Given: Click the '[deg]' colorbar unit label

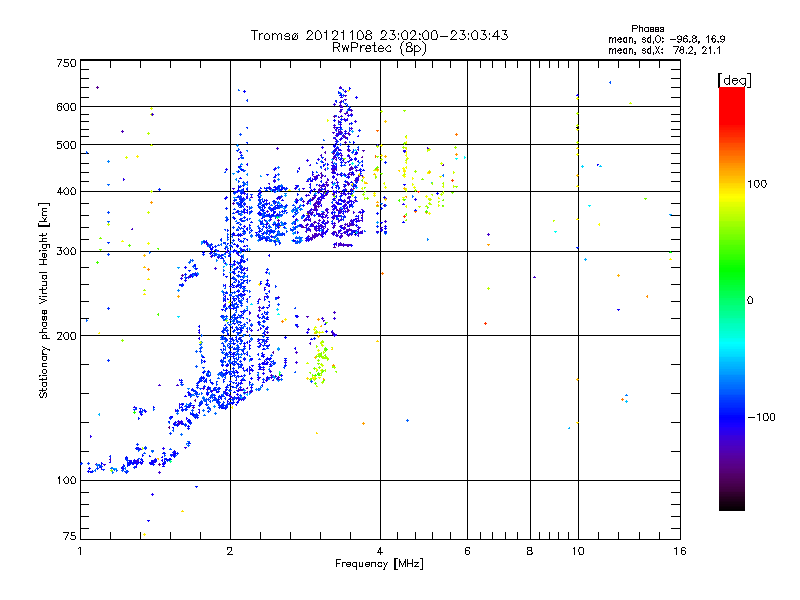Looking at the screenshot, I should point(734,81).
